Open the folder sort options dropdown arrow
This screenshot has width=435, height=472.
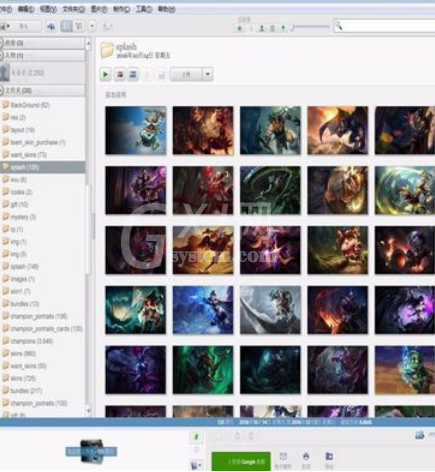click(92, 26)
